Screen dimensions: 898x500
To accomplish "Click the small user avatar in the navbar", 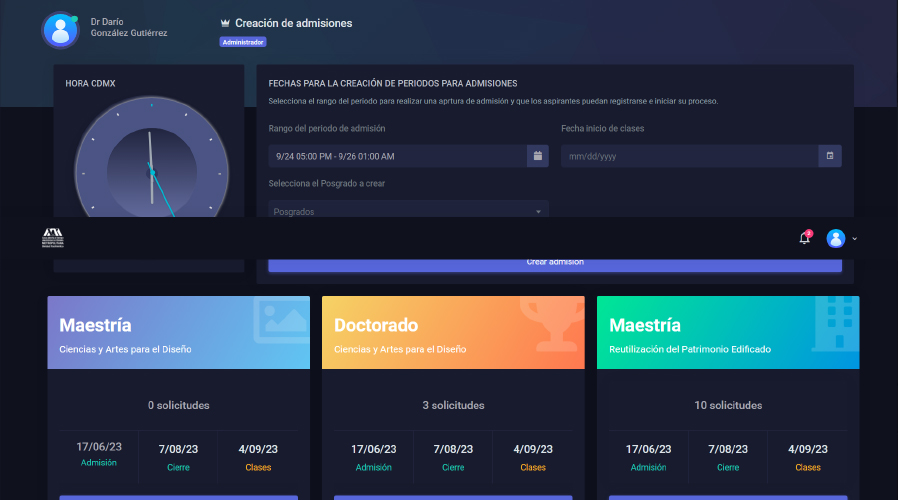I will [x=836, y=238].
